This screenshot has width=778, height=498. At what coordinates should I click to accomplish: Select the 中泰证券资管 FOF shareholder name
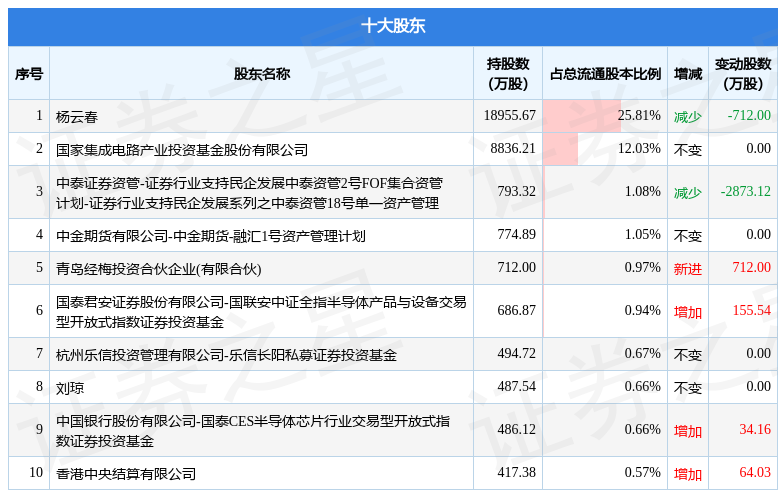[x=249, y=193]
